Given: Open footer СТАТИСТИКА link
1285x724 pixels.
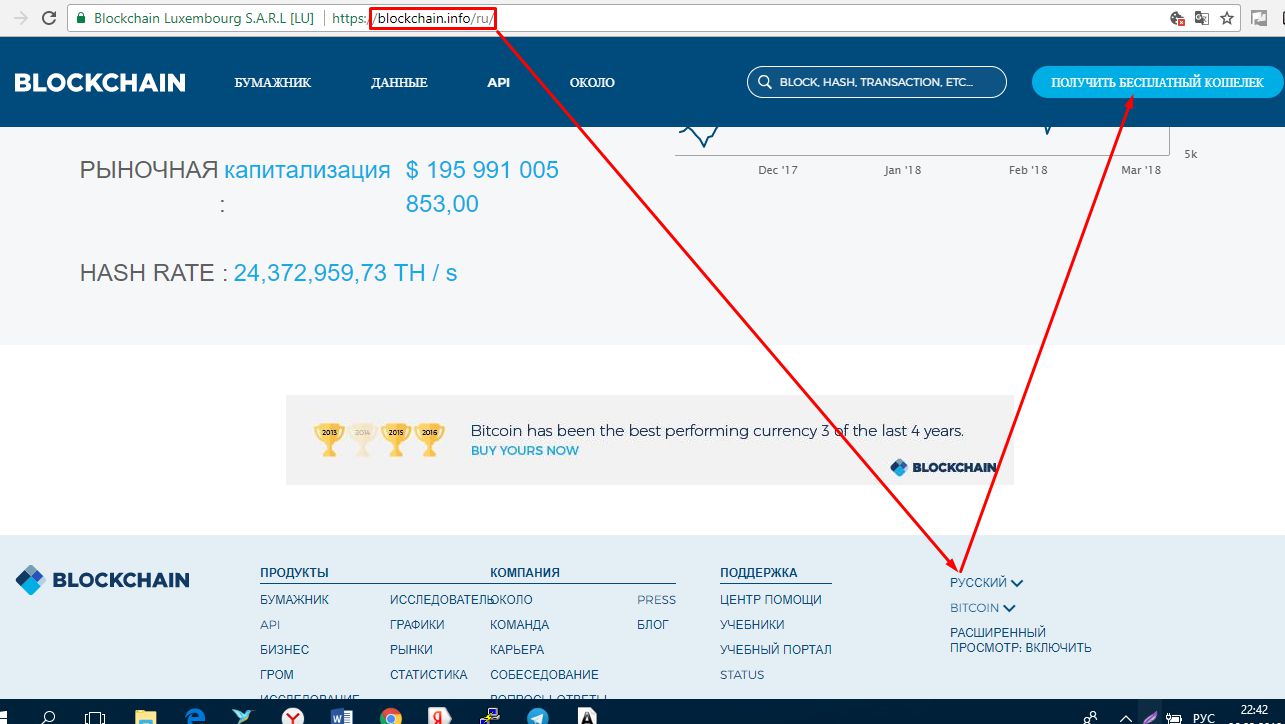Looking at the screenshot, I should point(428,675).
